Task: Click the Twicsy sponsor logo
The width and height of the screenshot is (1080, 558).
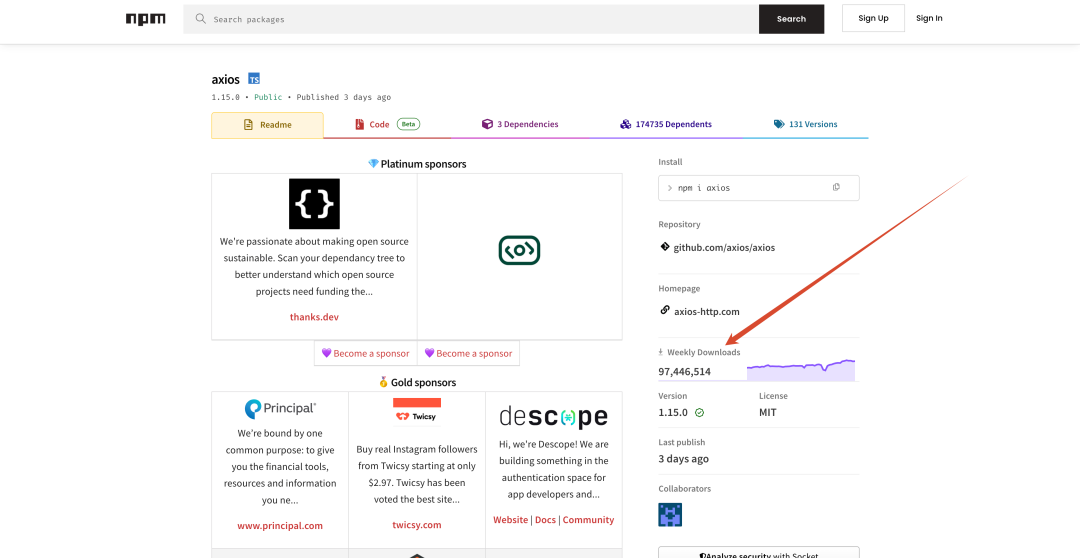Action: pyautogui.click(x=417, y=411)
